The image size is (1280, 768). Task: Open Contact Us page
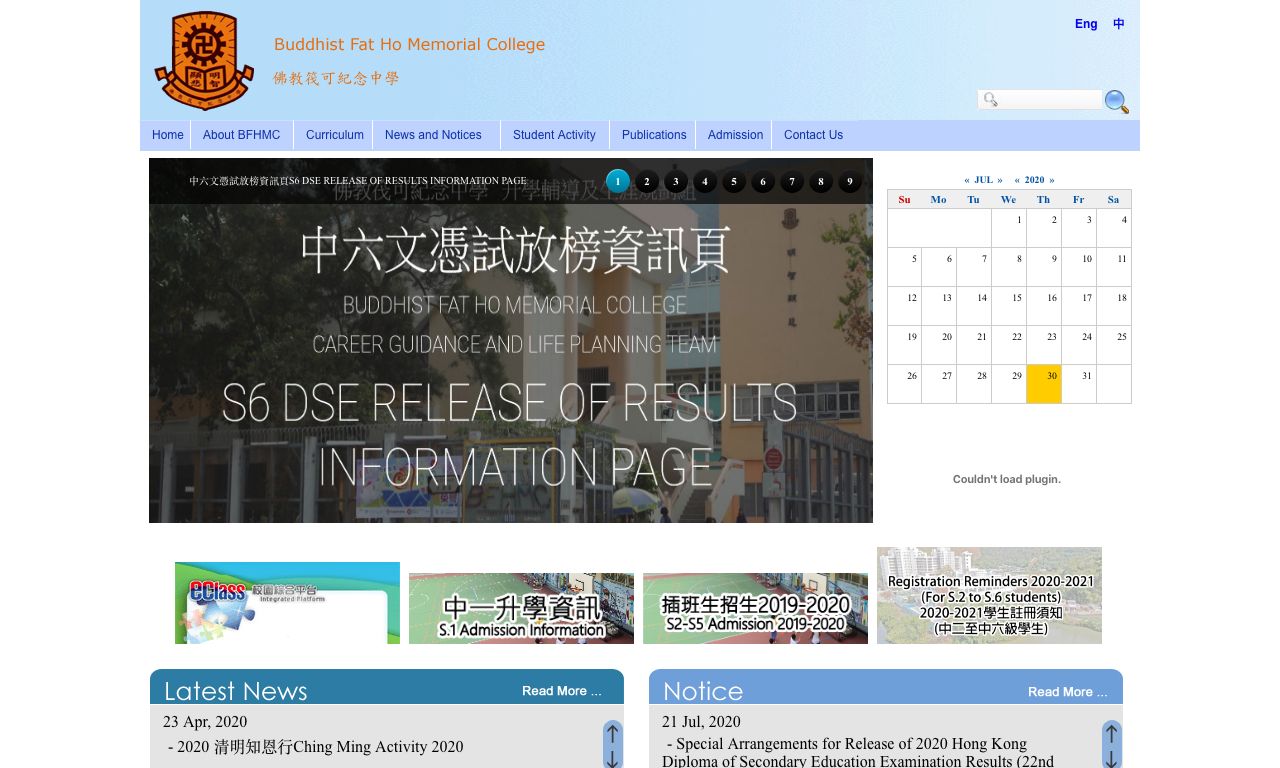(x=813, y=135)
